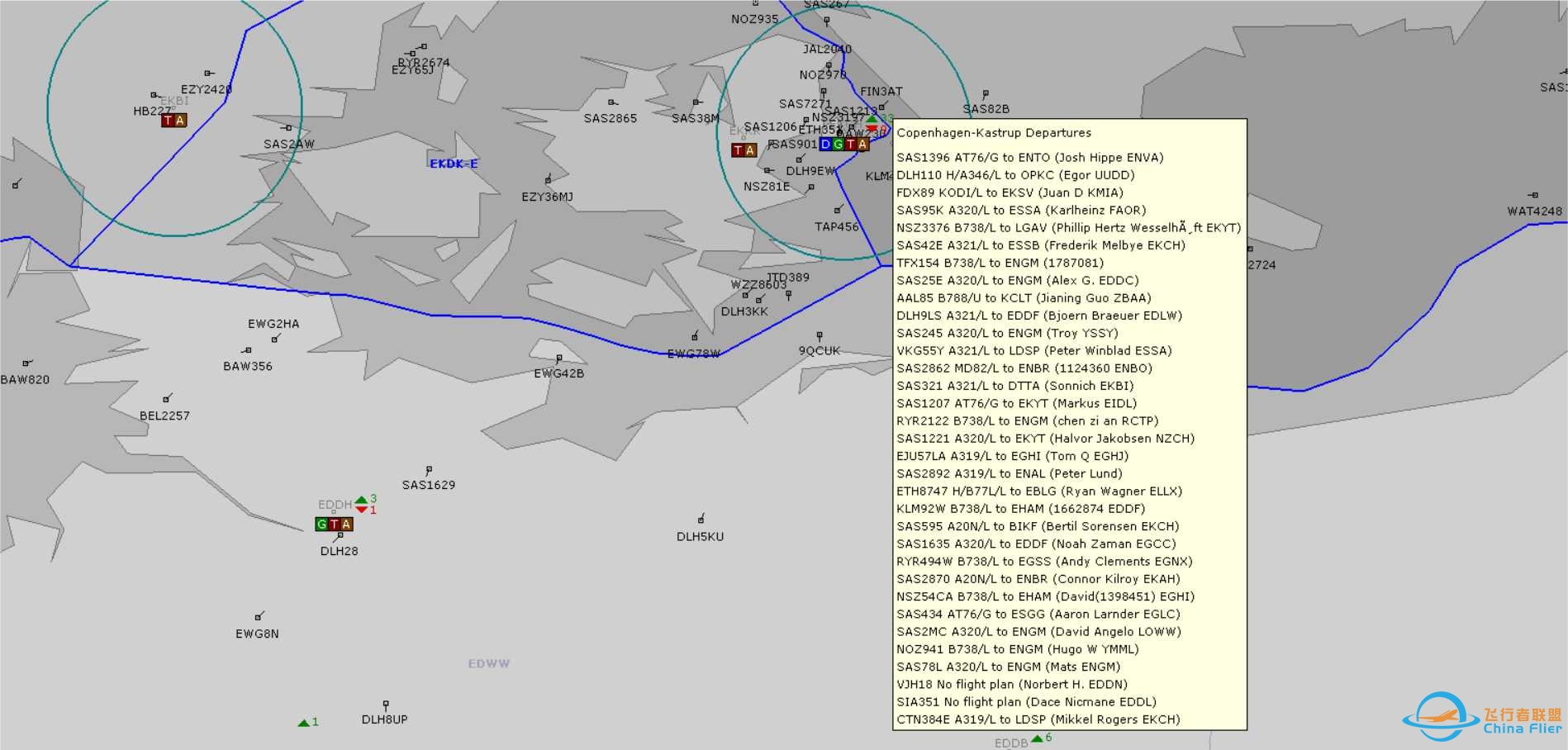Select departure row SAS95K to ESSA
This screenshot has width=1568, height=750.
pos(1021,211)
